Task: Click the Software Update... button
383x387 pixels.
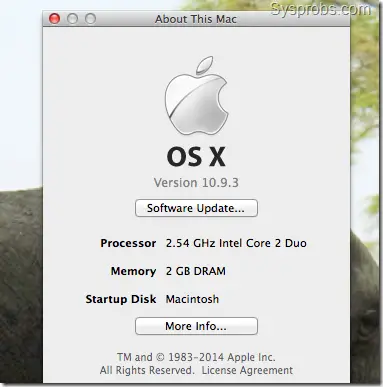Action: point(196,208)
